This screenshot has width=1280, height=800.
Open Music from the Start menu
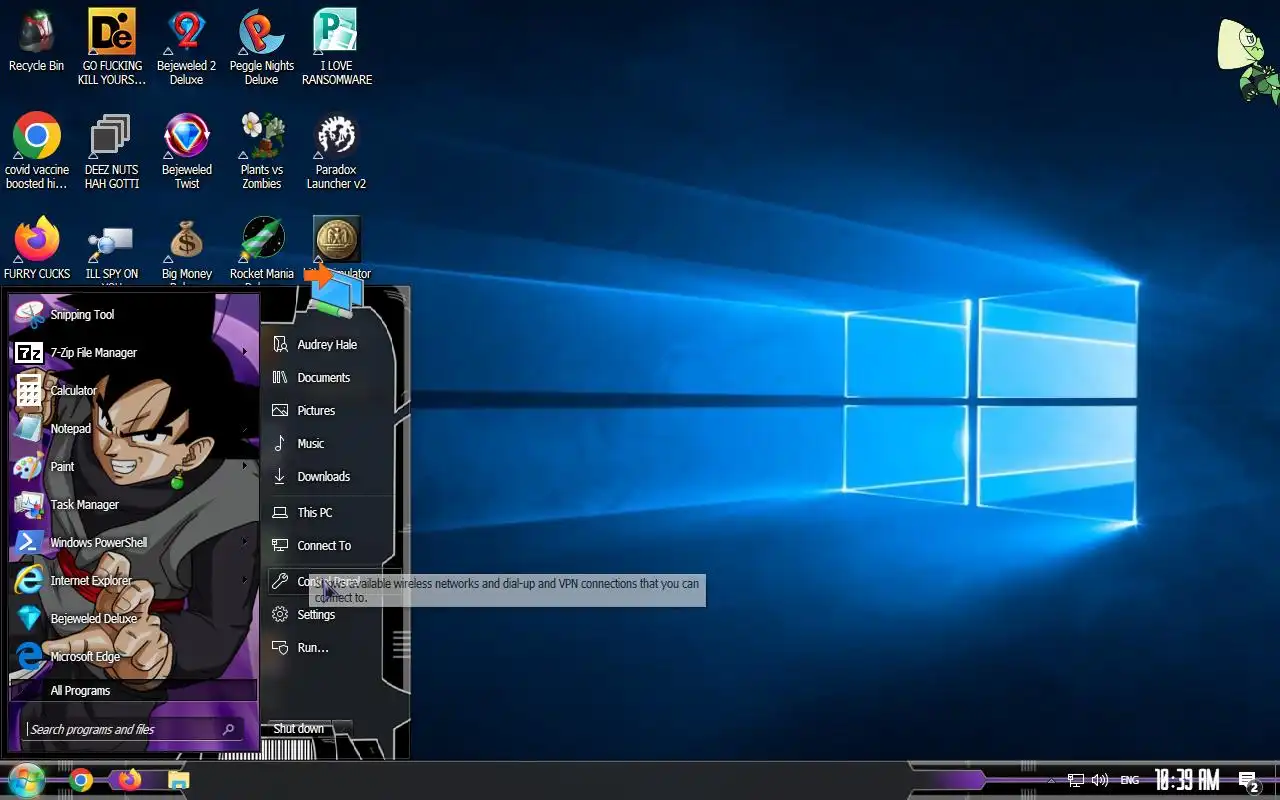[x=331, y=444]
